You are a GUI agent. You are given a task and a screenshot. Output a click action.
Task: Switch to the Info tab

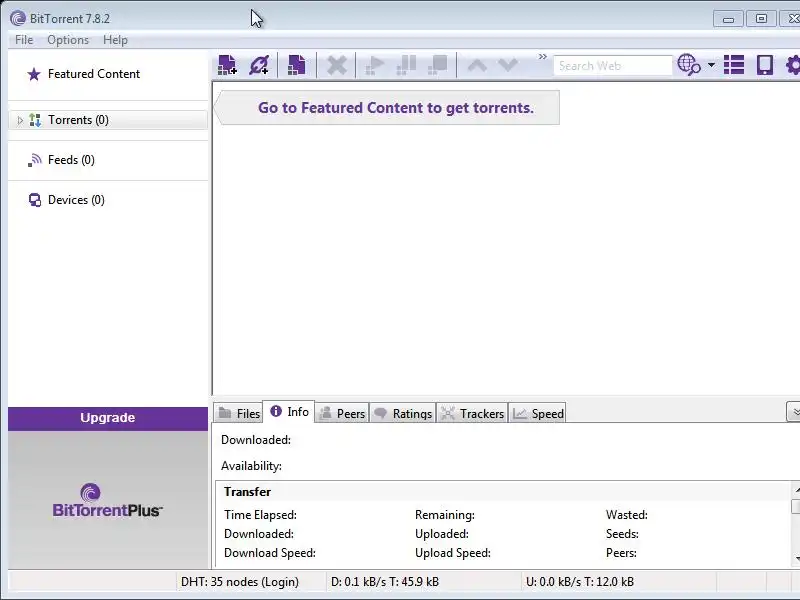pyautogui.click(x=289, y=412)
